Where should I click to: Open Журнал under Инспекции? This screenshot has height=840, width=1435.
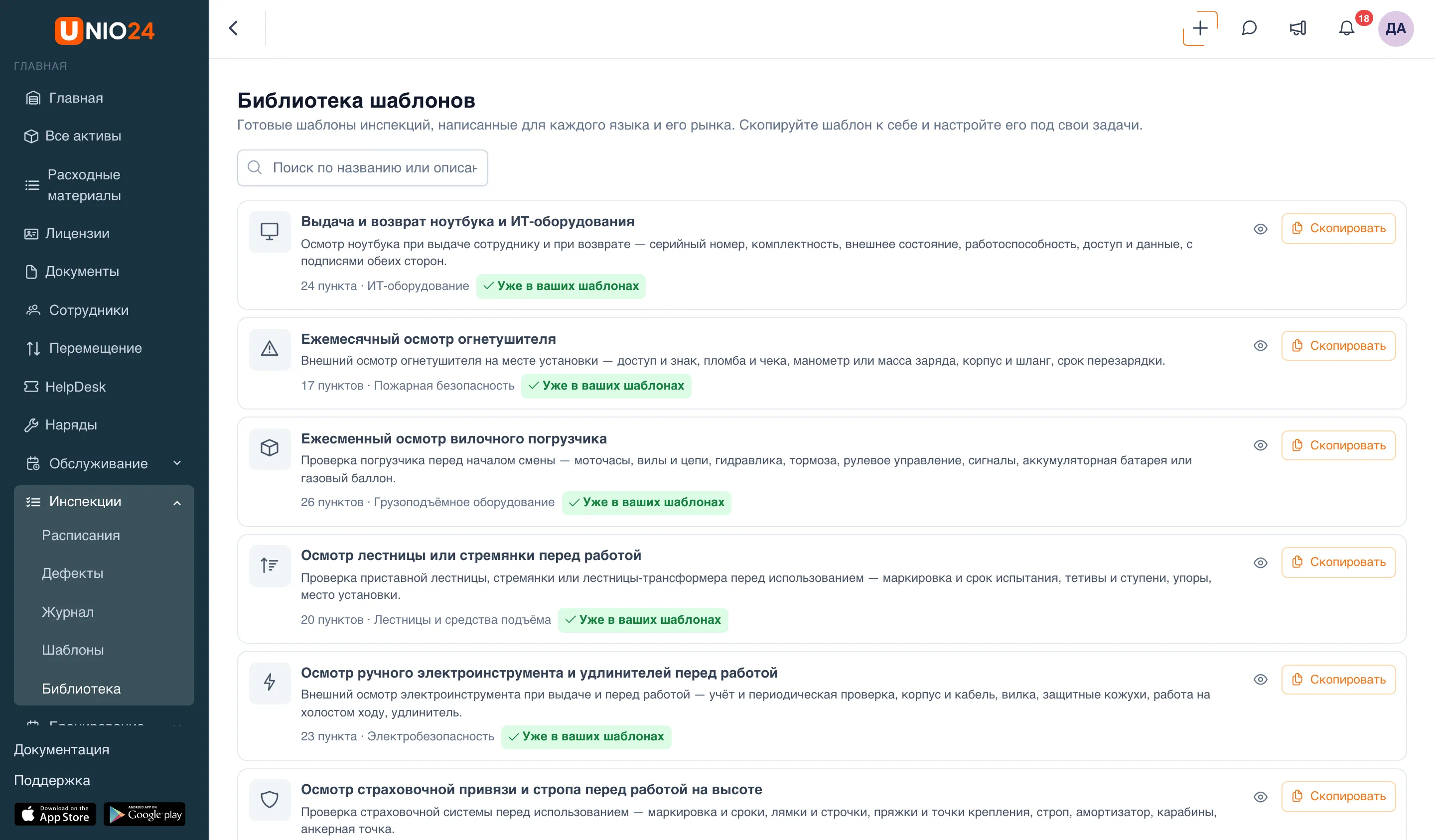(x=68, y=612)
